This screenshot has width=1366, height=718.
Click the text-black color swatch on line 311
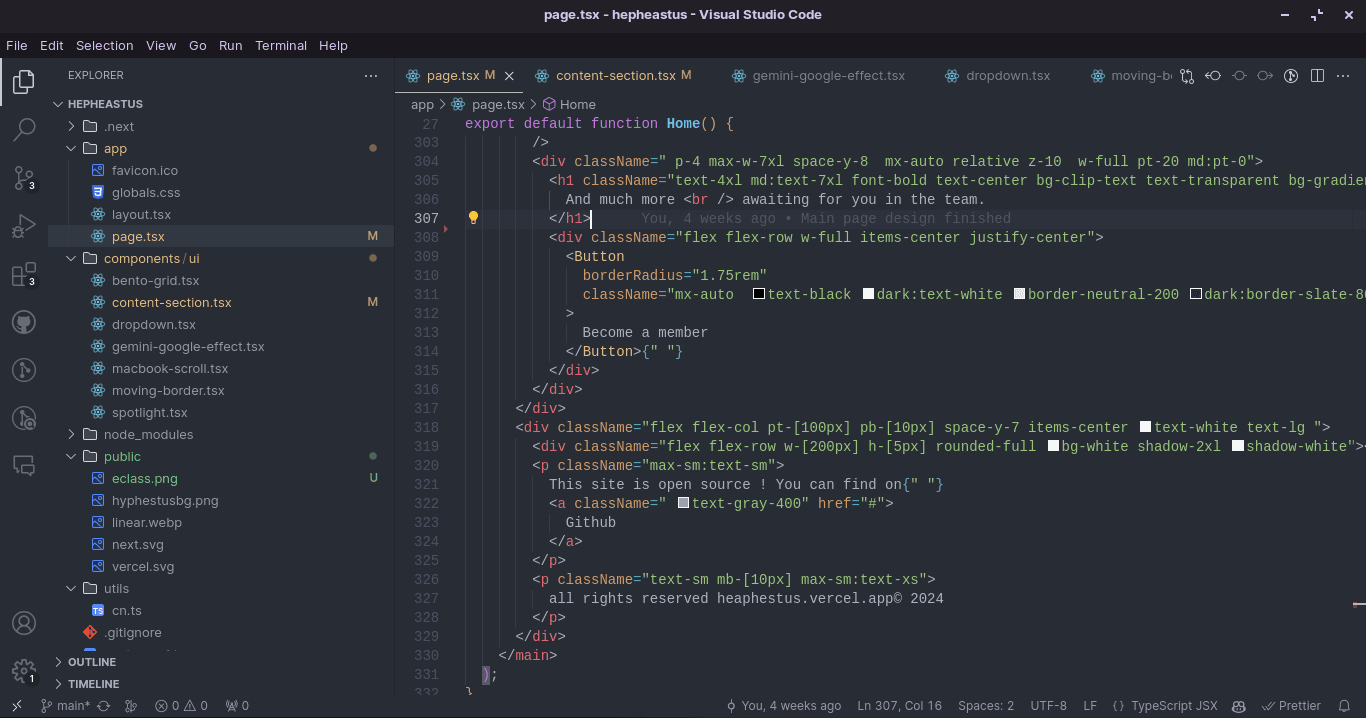click(x=759, y=295)
